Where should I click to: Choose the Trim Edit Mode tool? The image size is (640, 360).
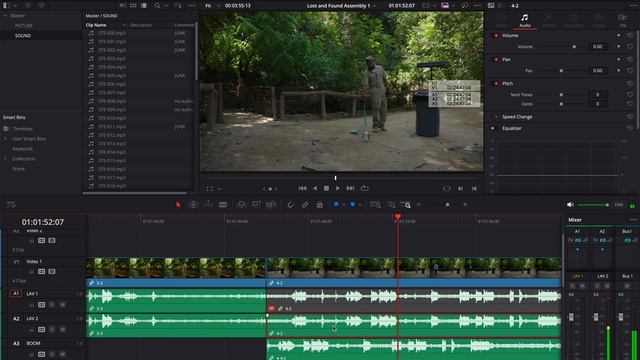pos(193,204)
